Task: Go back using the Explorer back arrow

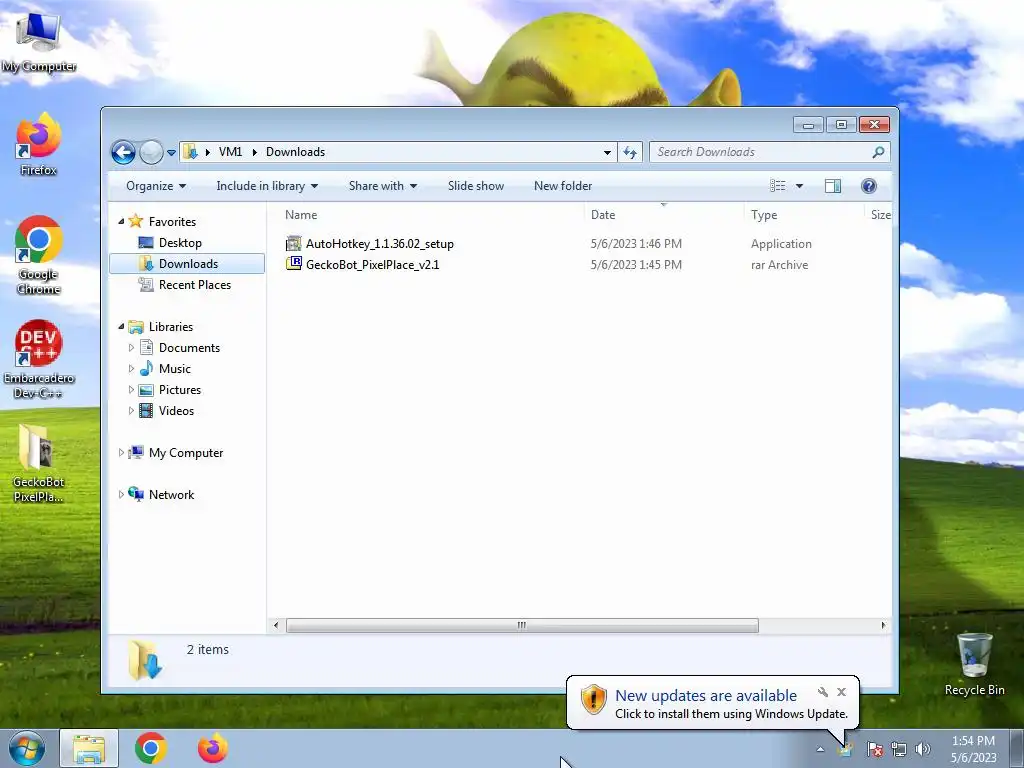Action: (x=123, y=152)
